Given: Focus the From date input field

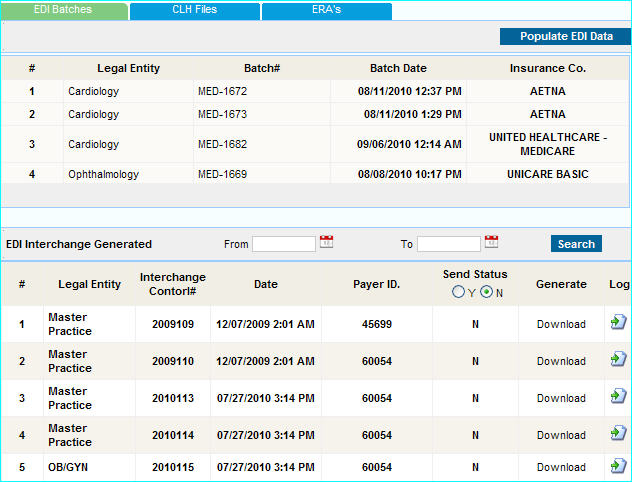Looking at the screenshot, I should pos(284,244).
